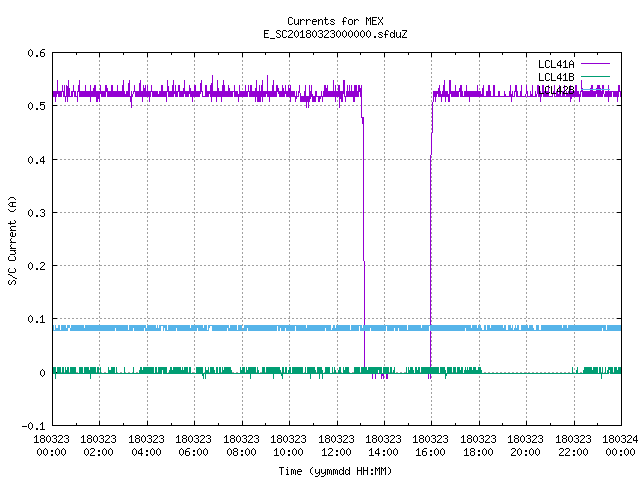640x480 pixels.
Task: Click the chart title 'Currents for MEX'
Action: point(335,21)
